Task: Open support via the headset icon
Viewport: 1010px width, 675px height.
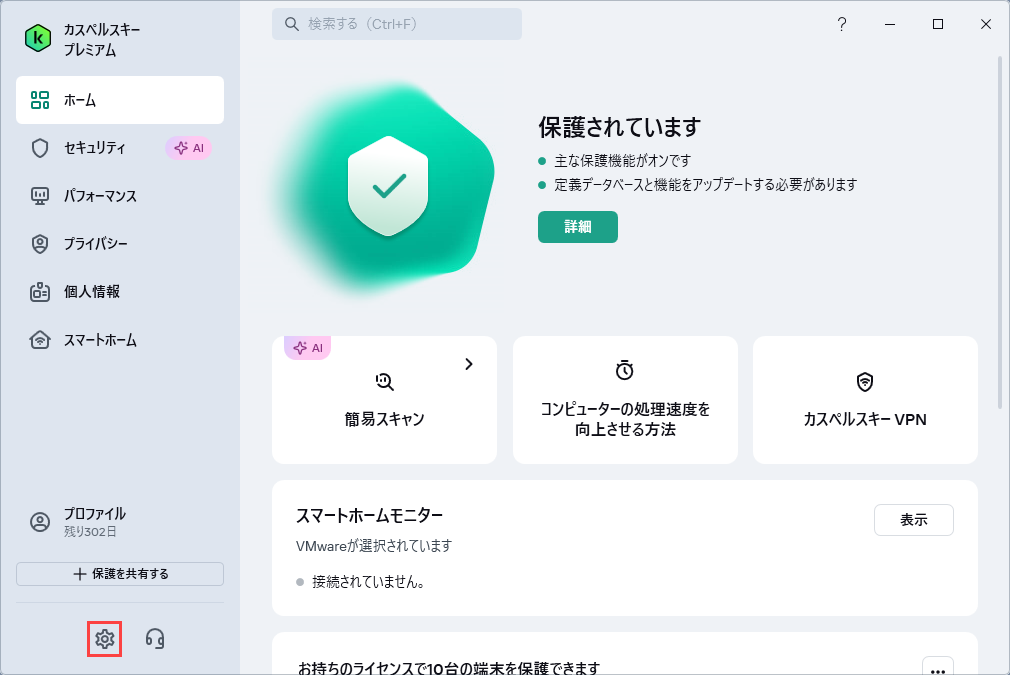Action: [155, 639]
